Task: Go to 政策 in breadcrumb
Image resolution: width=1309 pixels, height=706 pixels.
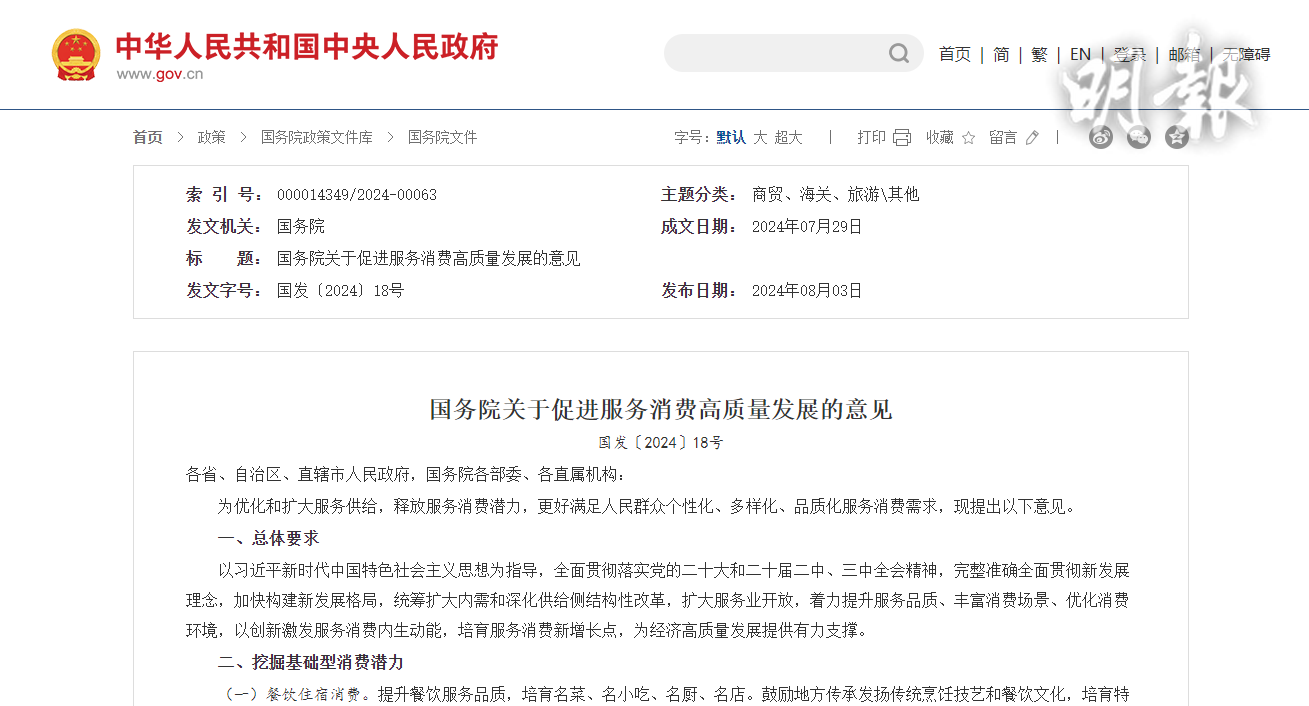Action: click(211, 137)
